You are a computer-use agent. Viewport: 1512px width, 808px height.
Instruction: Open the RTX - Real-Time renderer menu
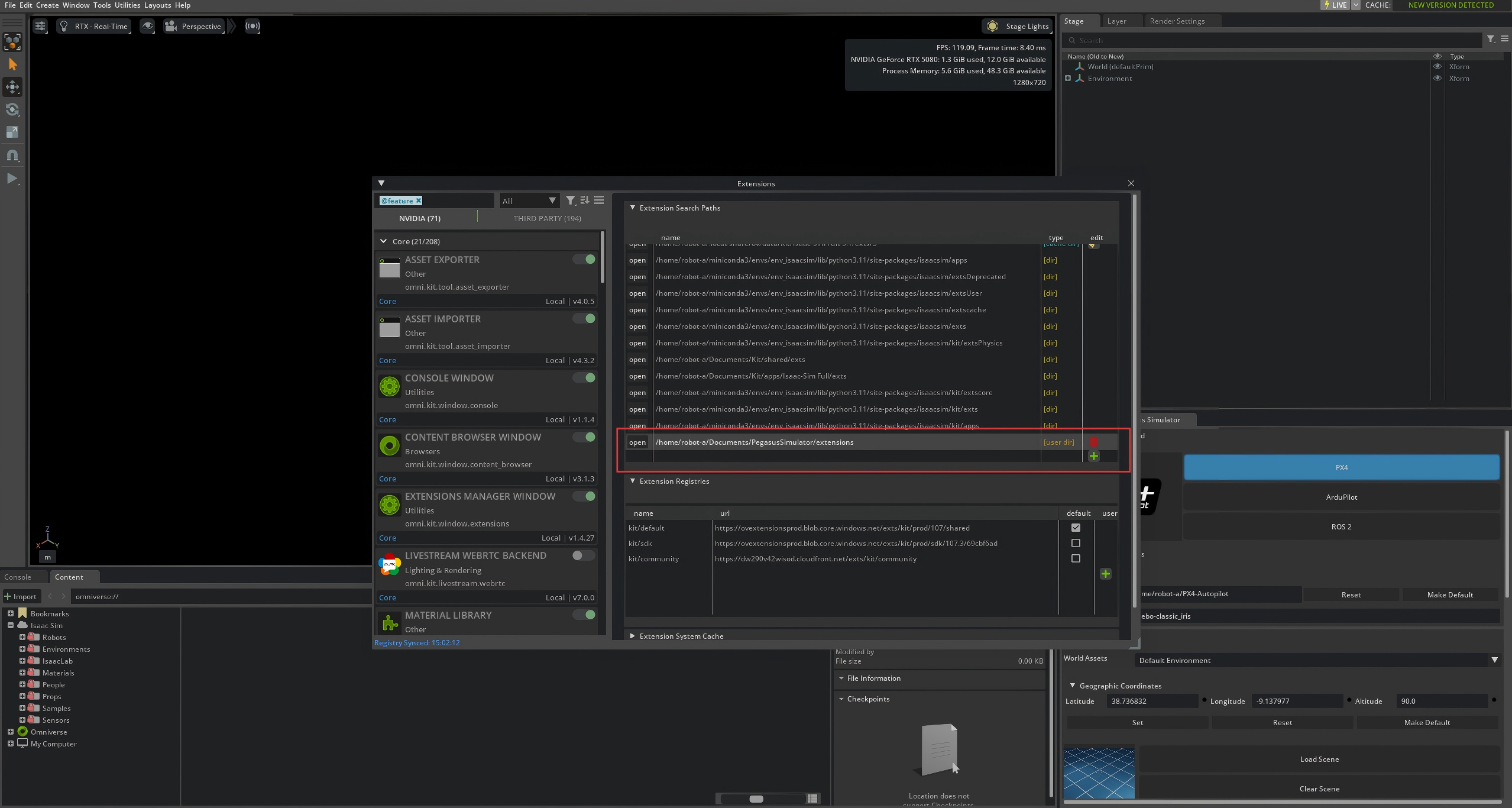coord(94,26)
